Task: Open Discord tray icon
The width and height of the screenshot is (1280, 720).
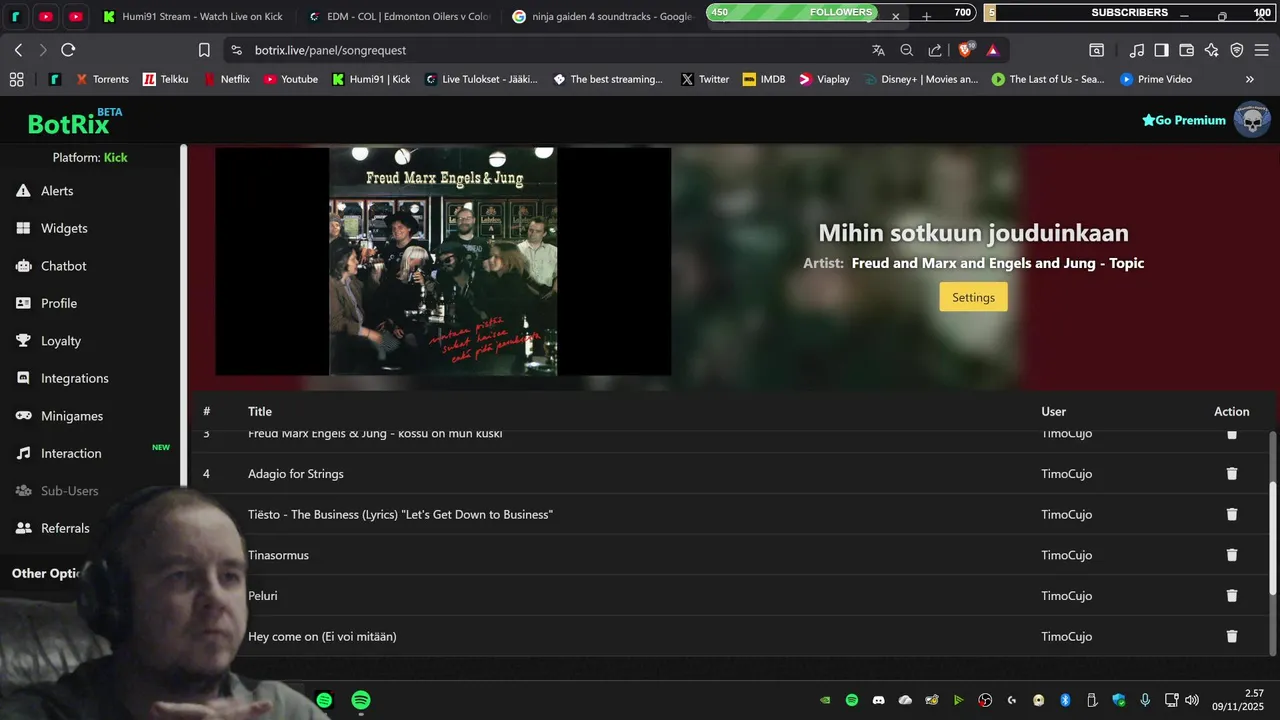Action: pyautogui.click(x=878, y=700)
